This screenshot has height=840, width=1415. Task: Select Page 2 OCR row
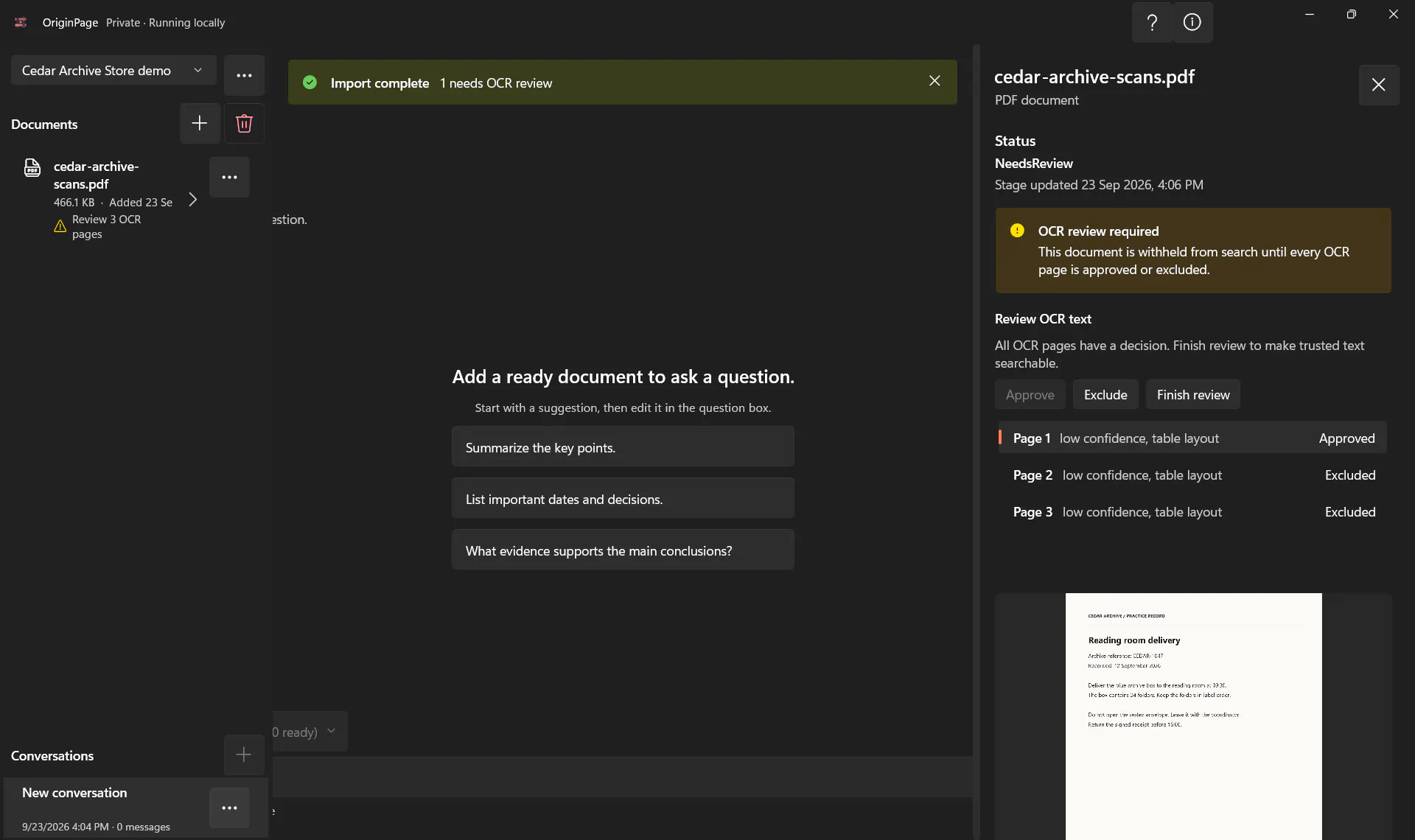click(x=1192, y=475)
